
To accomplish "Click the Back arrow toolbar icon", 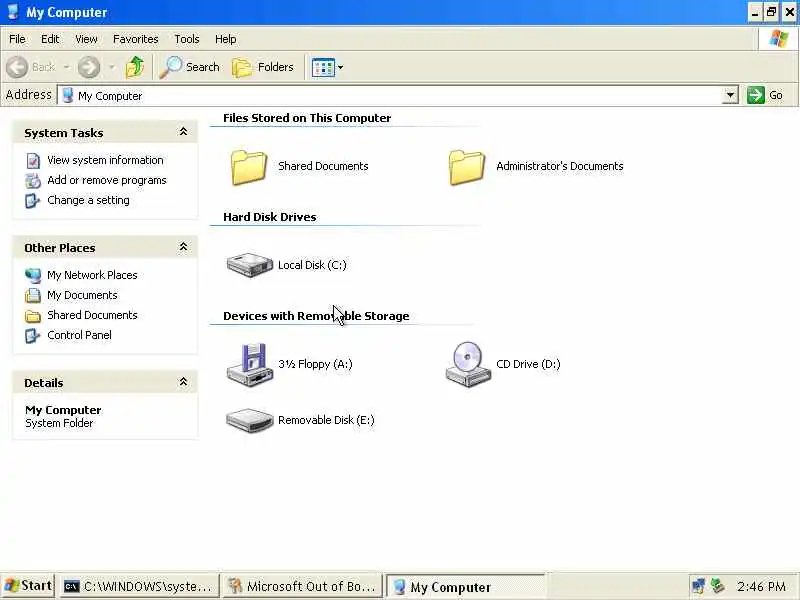I will coord(17,67).
